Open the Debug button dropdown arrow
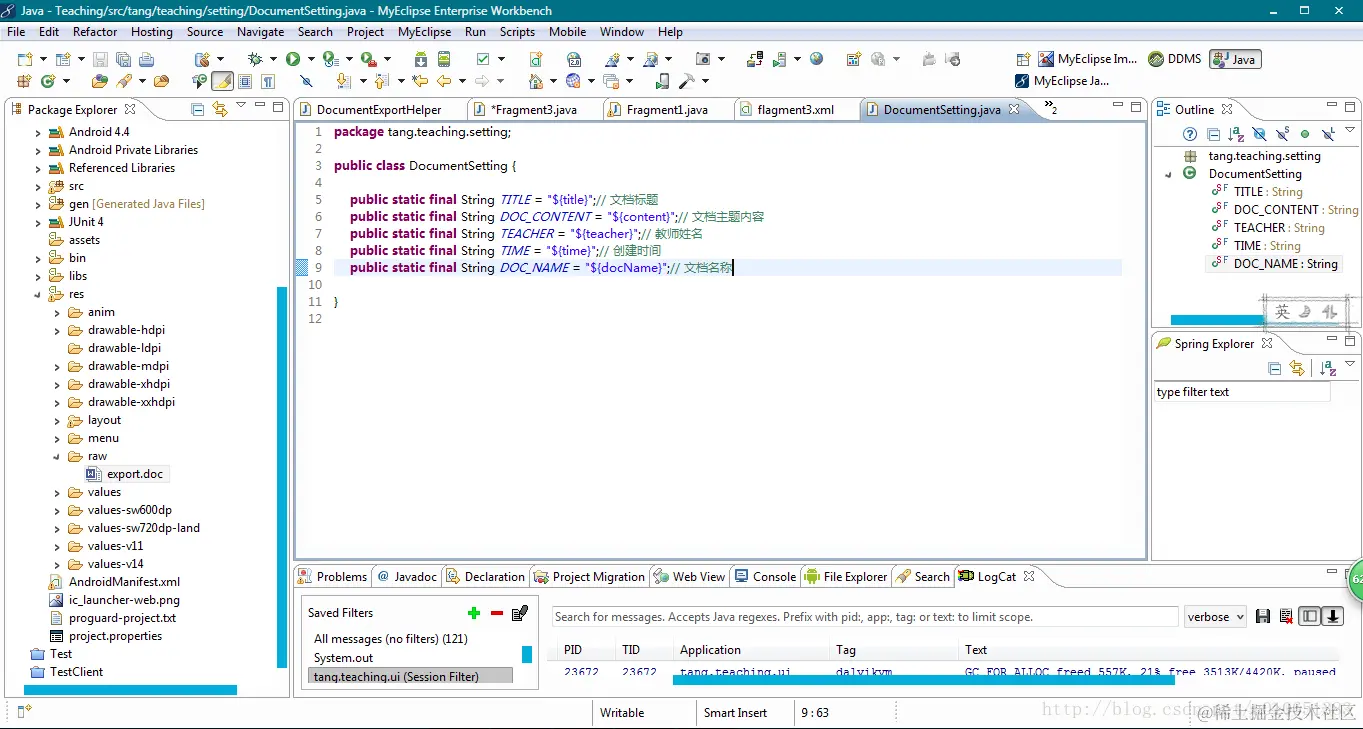The width and height of the screenshot is (1363, 729). 273,59
